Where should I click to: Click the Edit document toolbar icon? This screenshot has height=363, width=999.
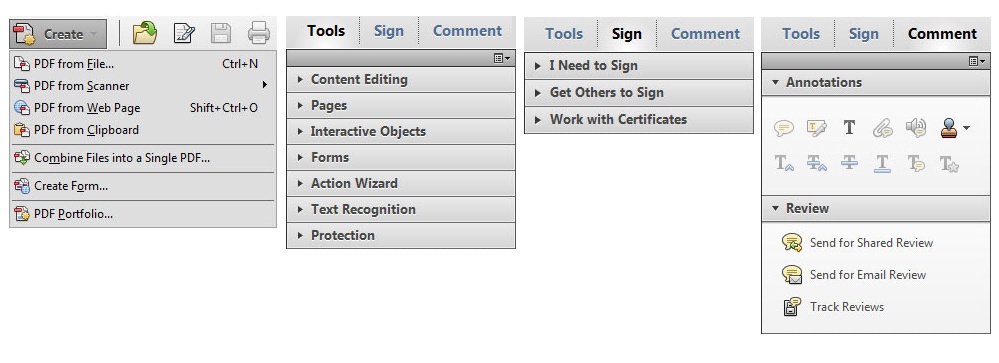pos(184,33)
